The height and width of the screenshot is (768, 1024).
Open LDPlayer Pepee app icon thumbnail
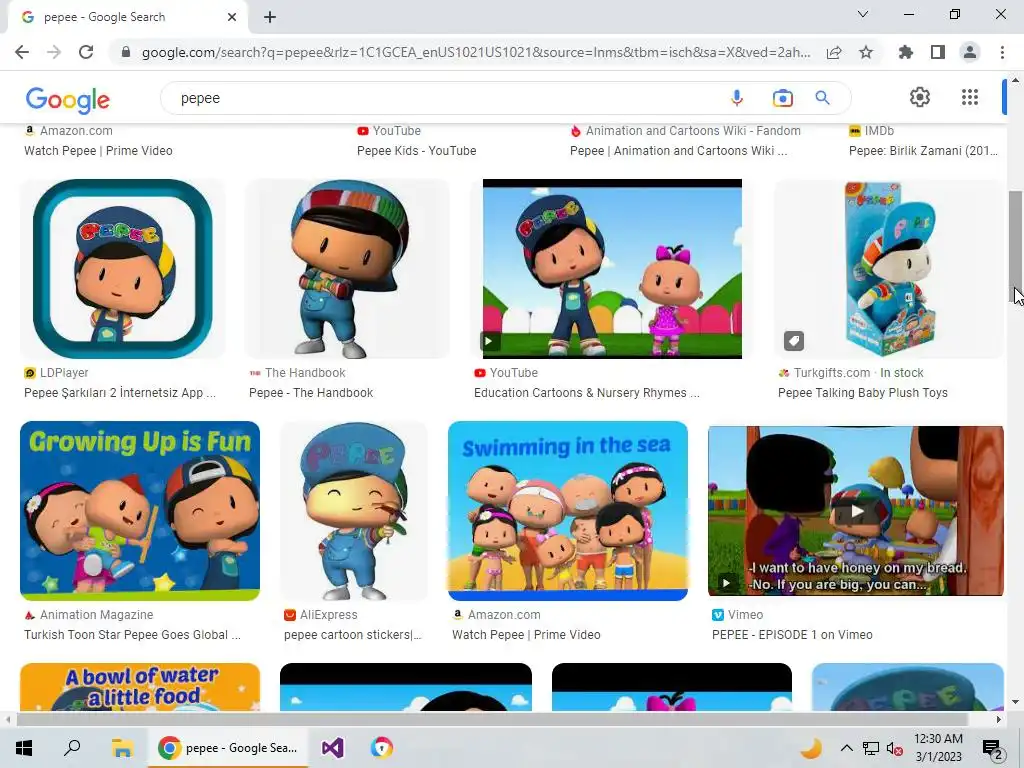pos(123,268)
